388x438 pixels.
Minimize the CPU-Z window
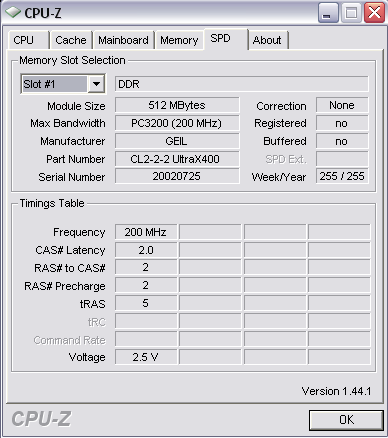(x=328, y=13)
